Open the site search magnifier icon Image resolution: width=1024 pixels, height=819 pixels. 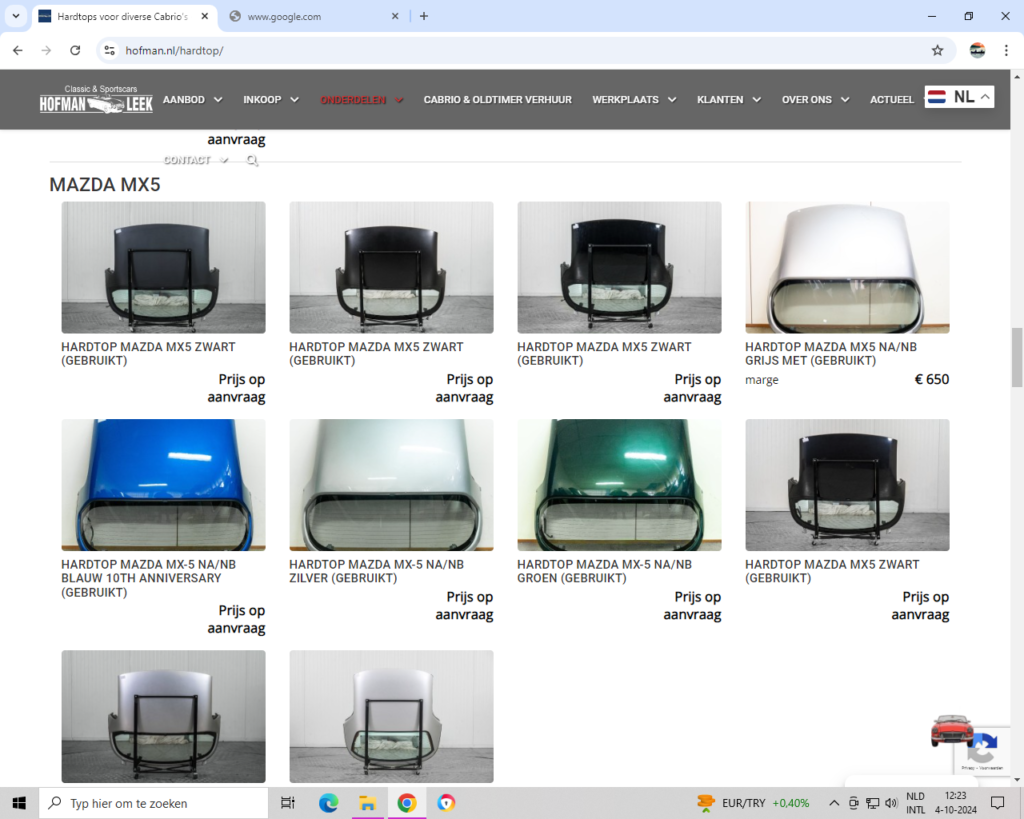(252, 160)
